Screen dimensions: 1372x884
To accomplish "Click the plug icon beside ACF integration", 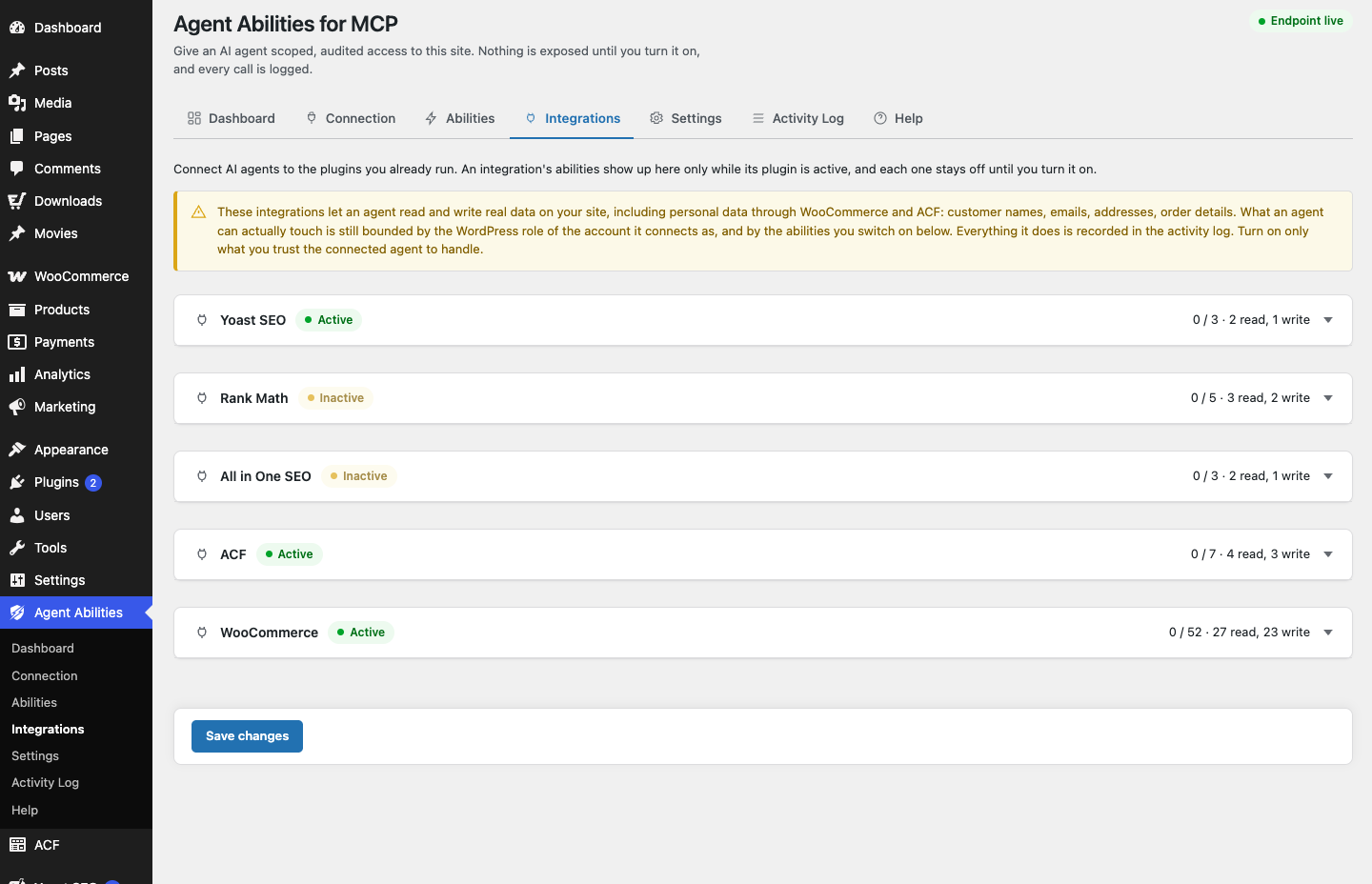I will pyautogui.click(x=202, y=554).
